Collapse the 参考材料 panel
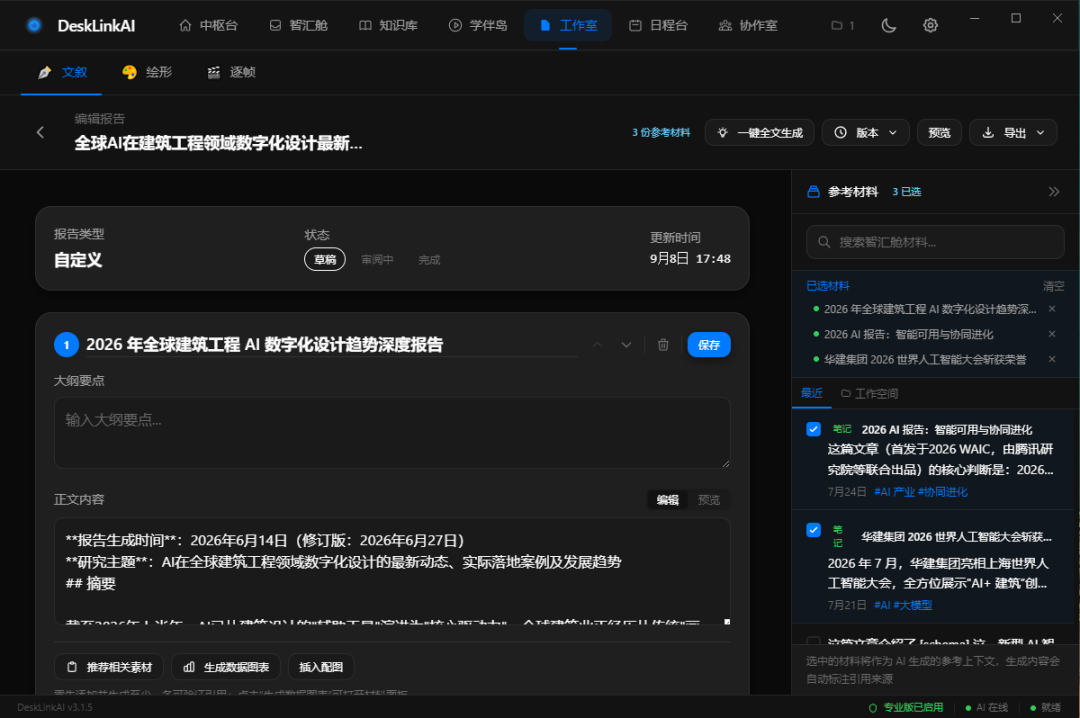This screenshot has height=718, width=1080. coord(1054,192)
